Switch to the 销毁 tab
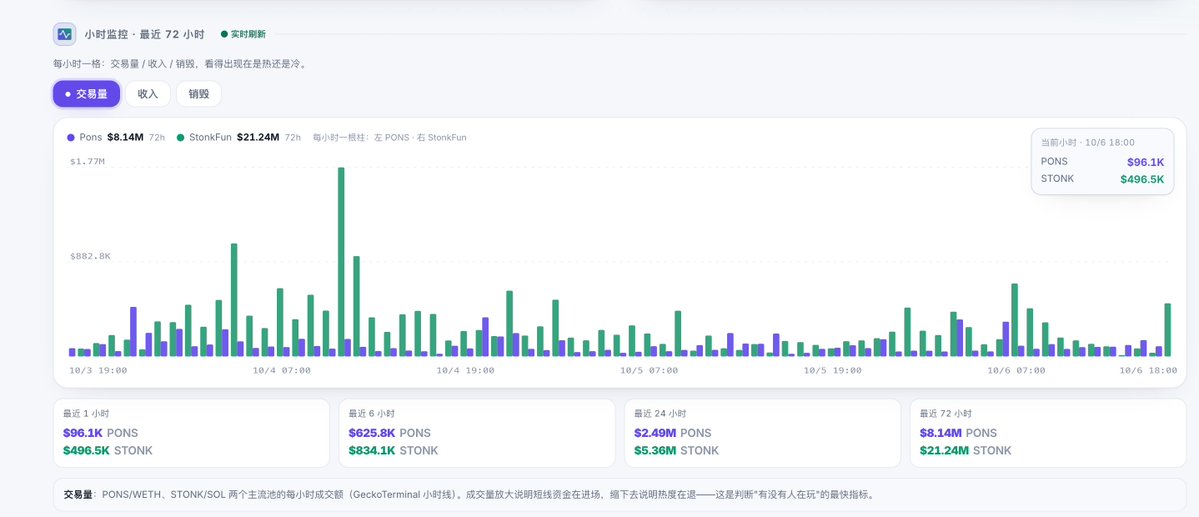 tap(199, 94)
